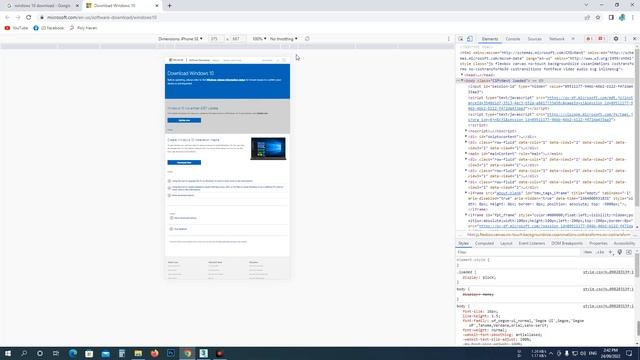
Task: Open Windows Start menu
Action: coord(8,353)
